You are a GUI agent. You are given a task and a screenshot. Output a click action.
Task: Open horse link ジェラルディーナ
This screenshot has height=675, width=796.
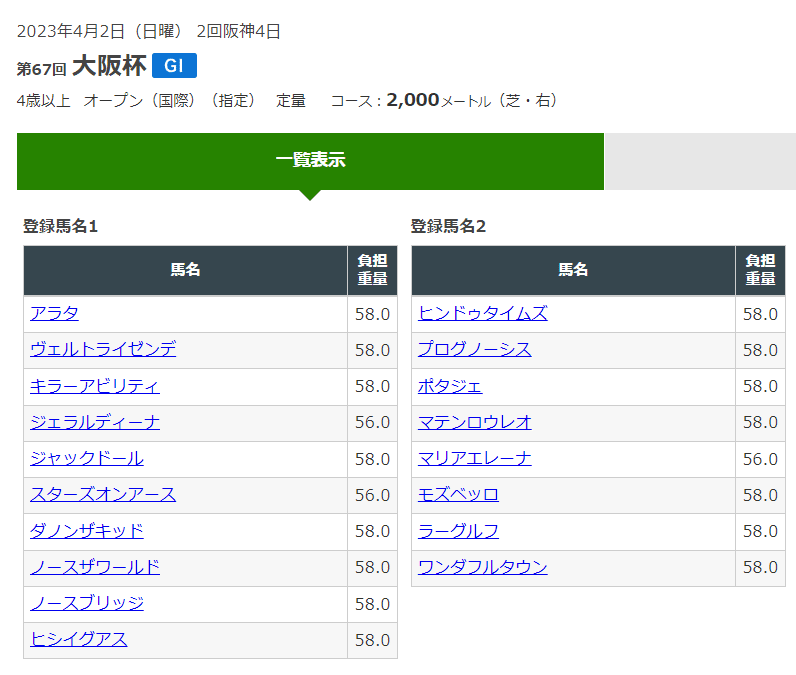pos(95,422)
